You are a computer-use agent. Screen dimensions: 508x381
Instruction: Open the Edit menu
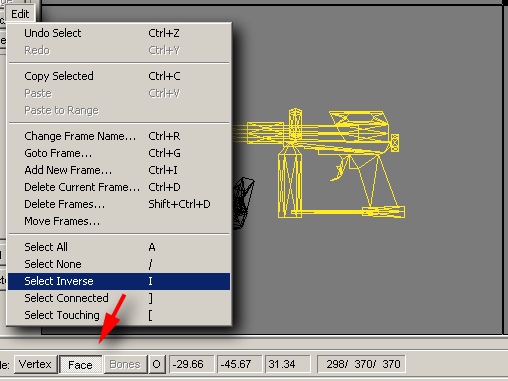pyautogui.click(x=20, y=14)
